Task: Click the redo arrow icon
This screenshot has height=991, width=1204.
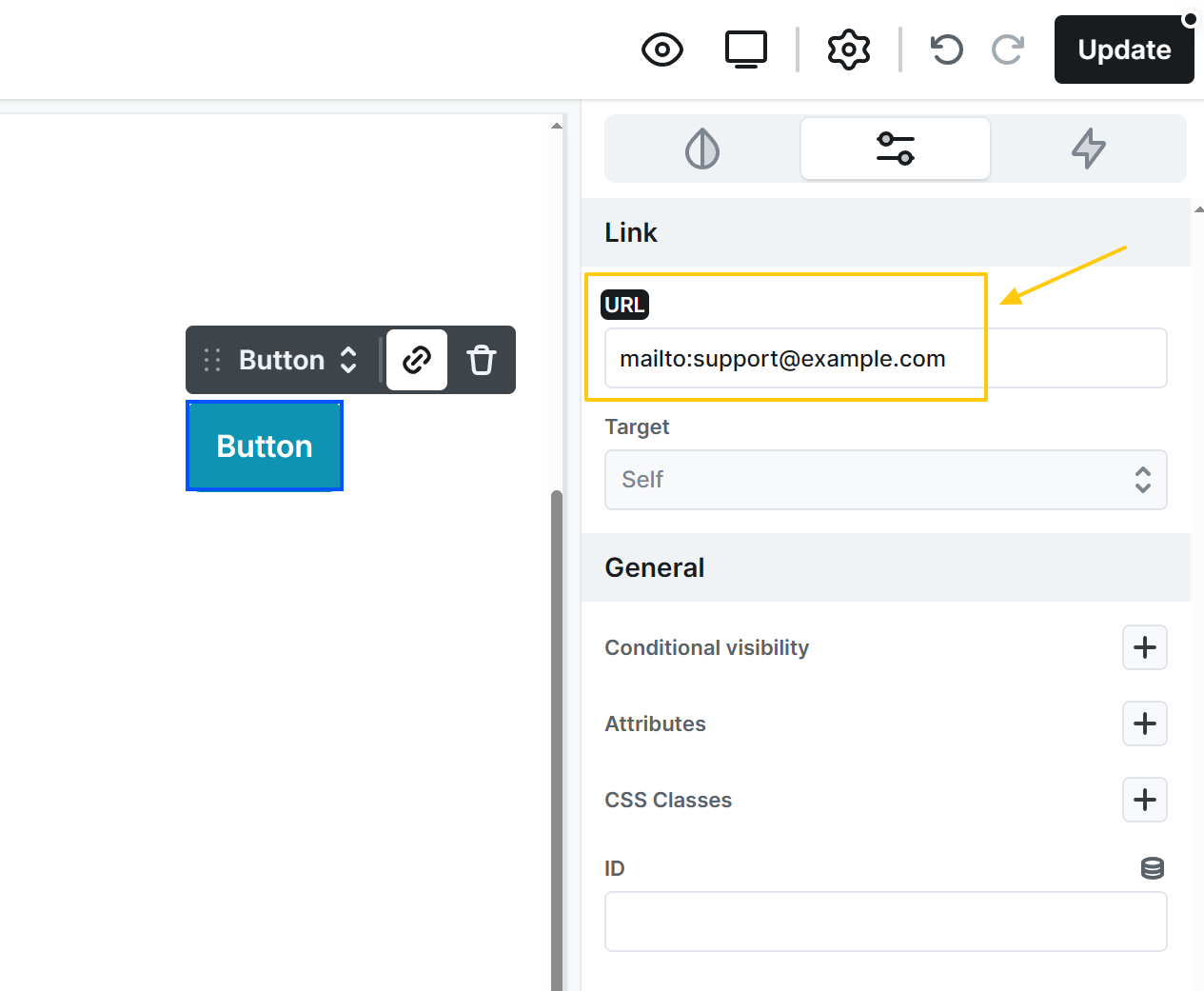Action: click(x=1008, y=50)
